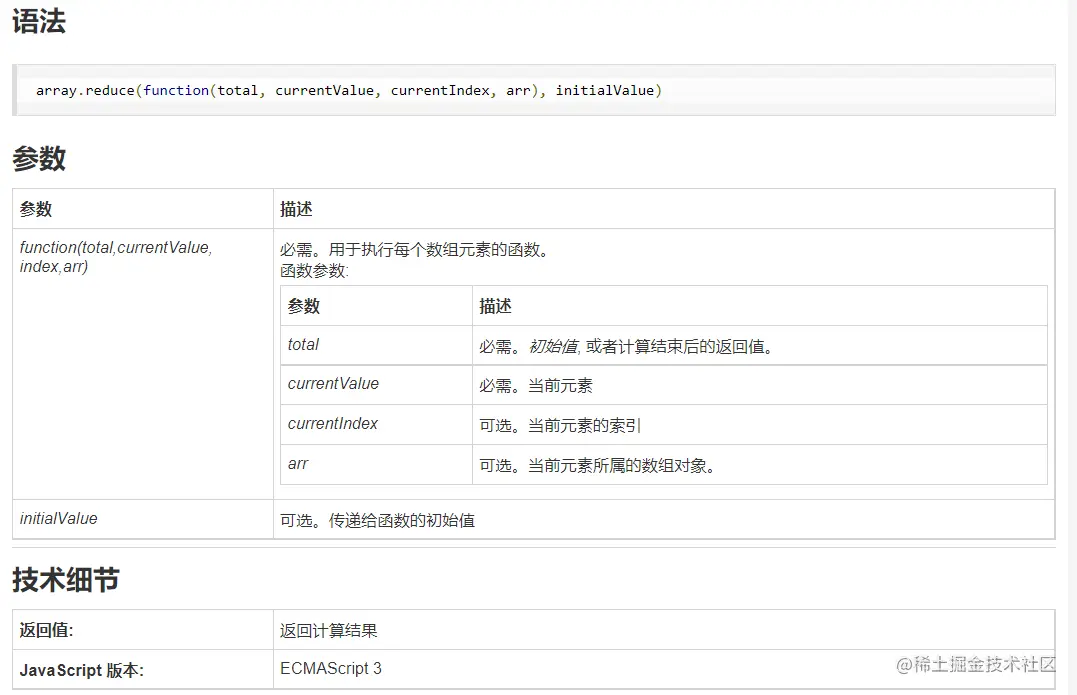This screenshot has width=1077, height=695.
Task: Click the ECMAScript 3 cell
Action: pos(664,670)
